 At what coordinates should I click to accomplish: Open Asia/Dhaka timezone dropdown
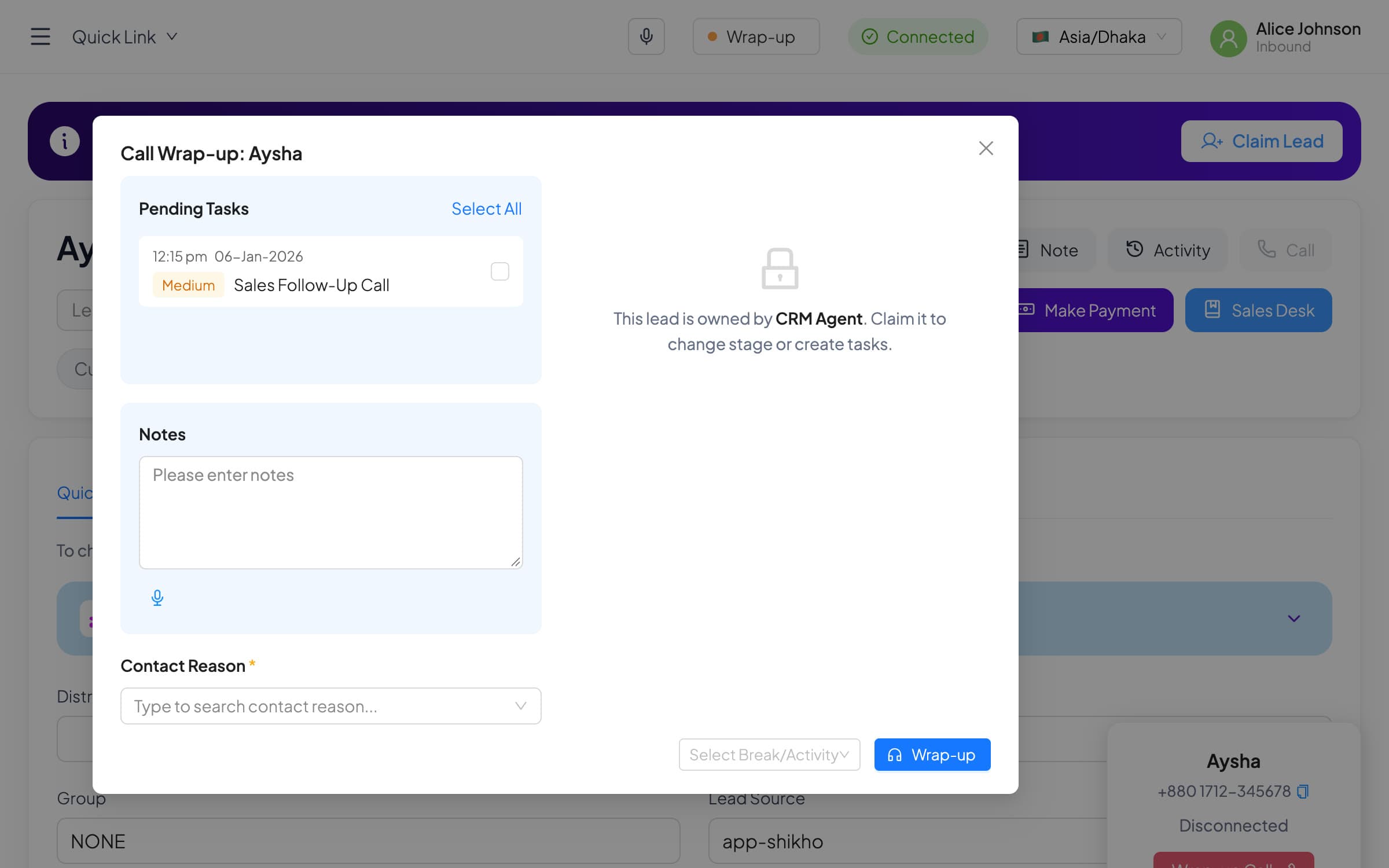click(1099, 36)
